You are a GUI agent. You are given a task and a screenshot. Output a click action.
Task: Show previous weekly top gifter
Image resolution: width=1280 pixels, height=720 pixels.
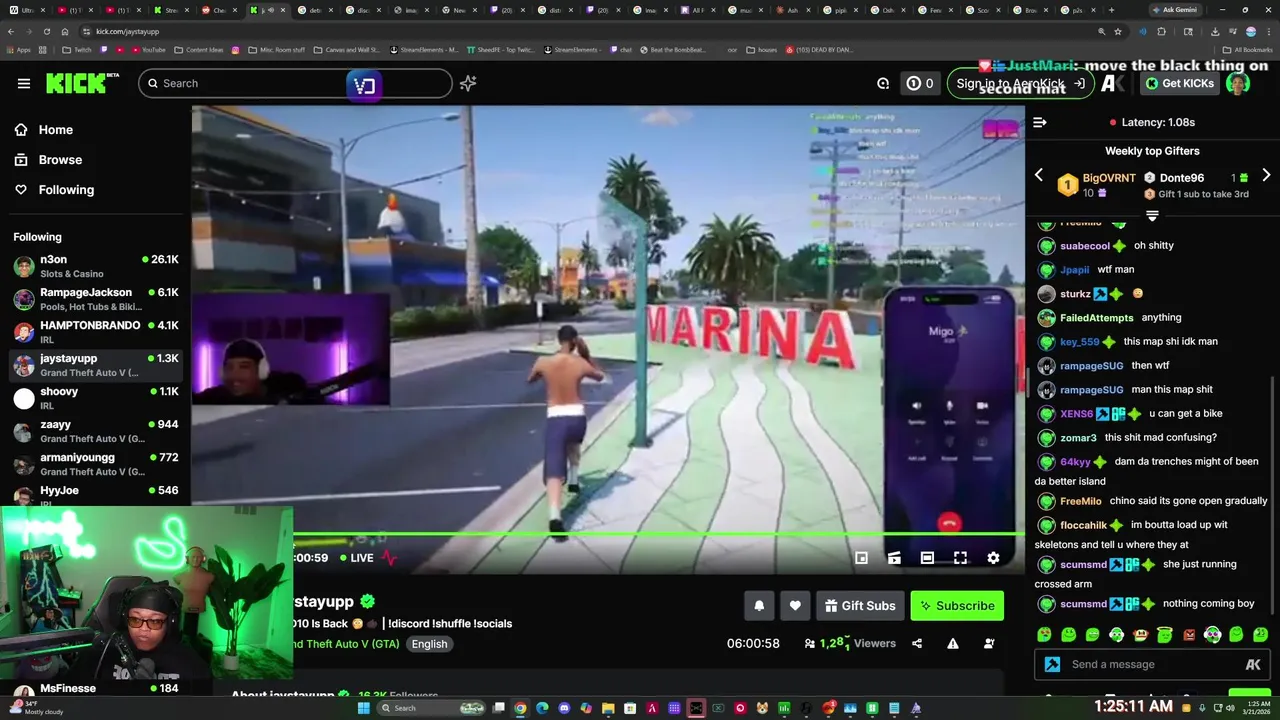coord(1038,176)
